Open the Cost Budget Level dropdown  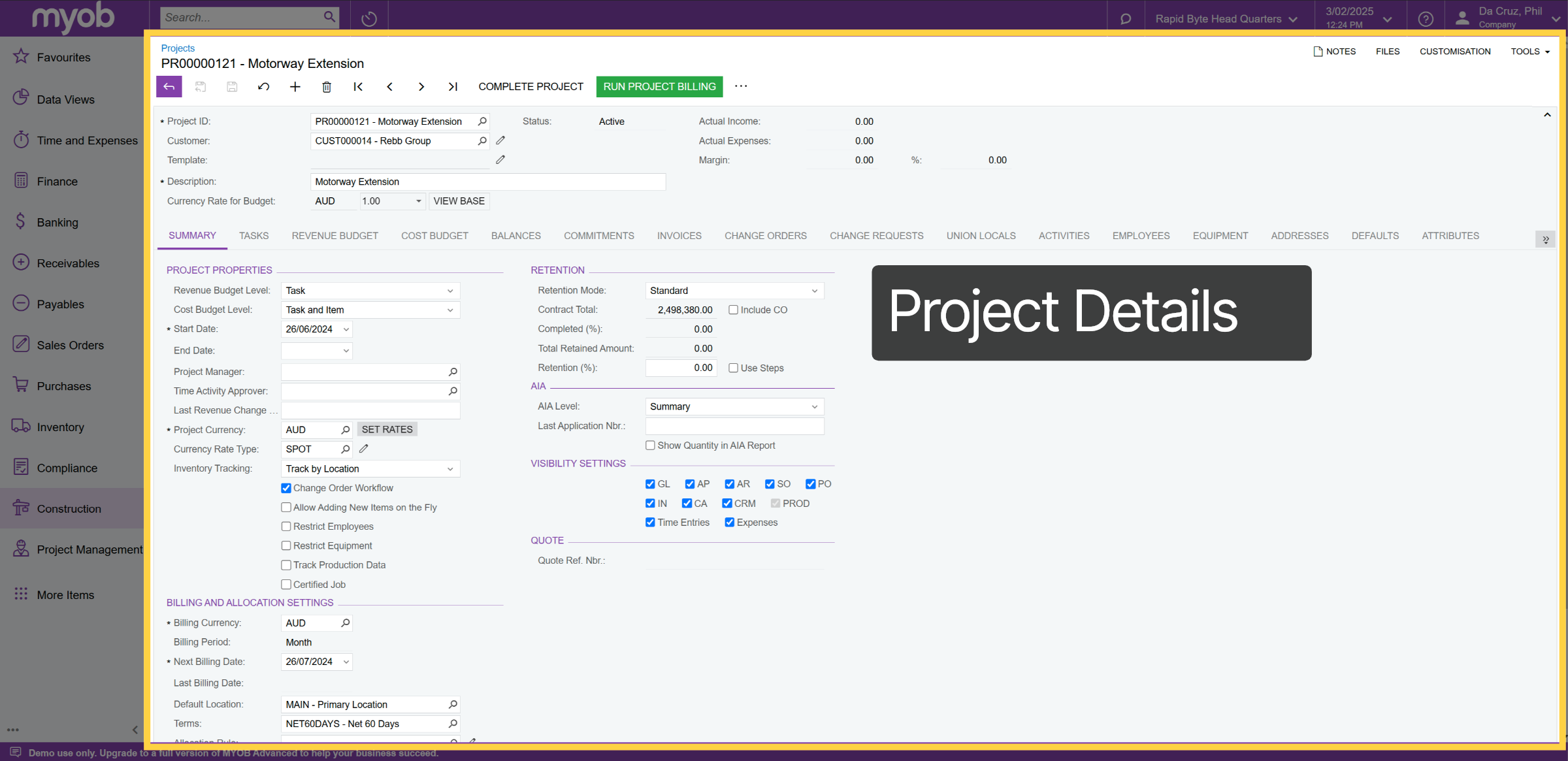[450, 310]
